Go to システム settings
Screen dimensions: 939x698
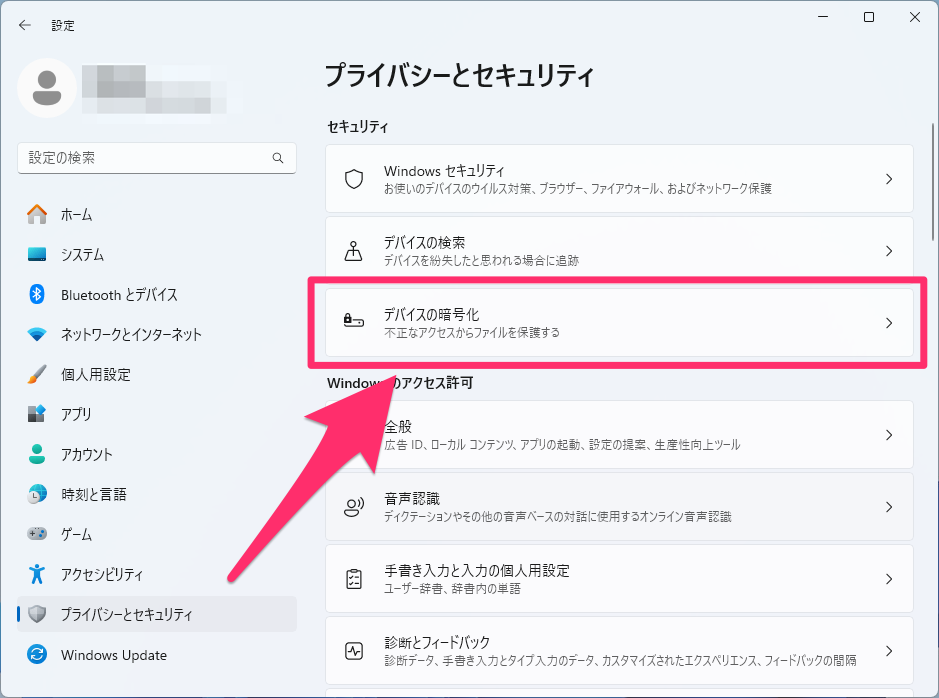tap(157, 254)
